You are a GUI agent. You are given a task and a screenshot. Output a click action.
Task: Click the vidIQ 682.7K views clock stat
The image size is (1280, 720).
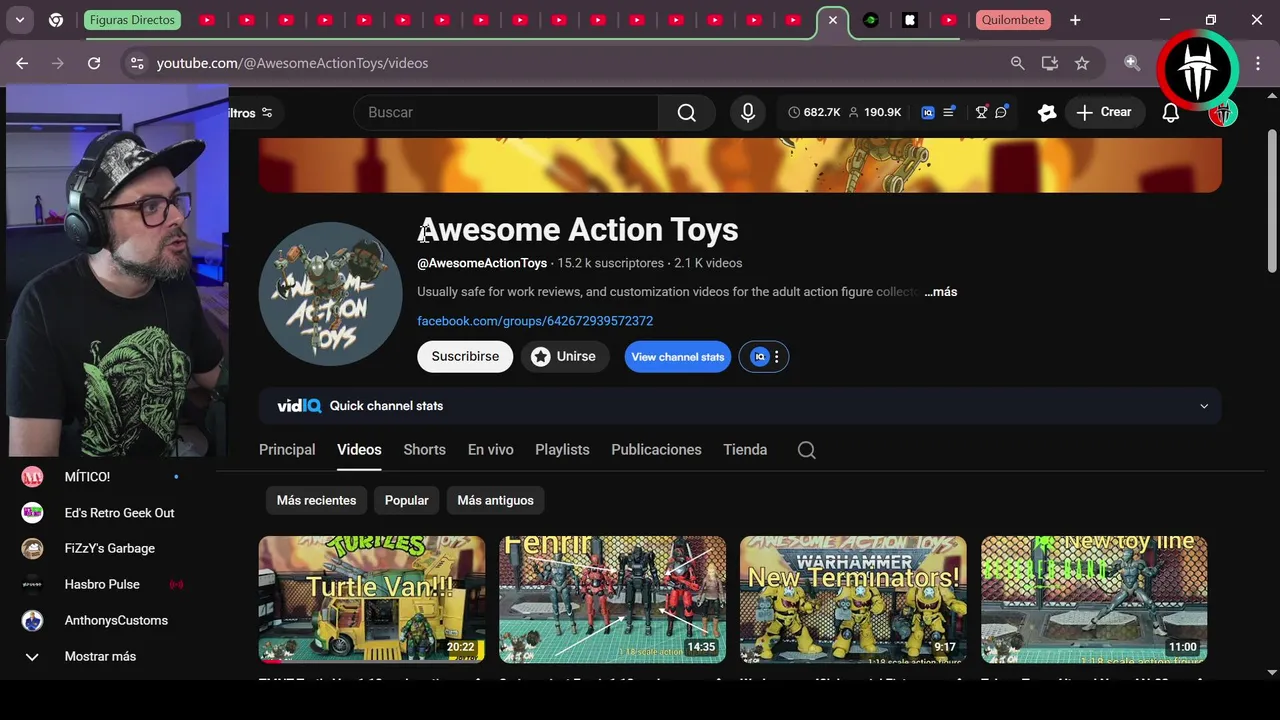[x=814, y=113]
